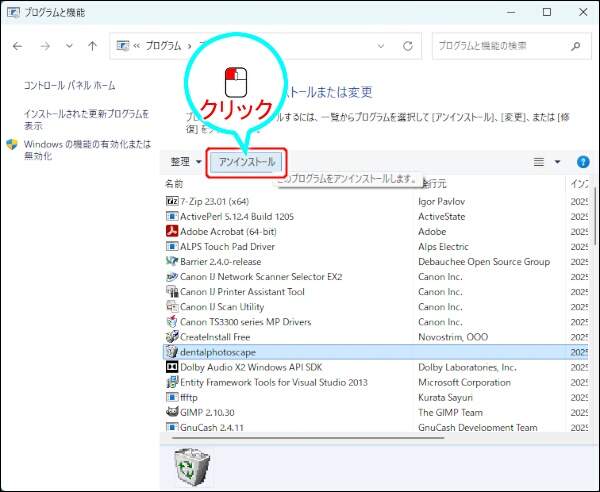This screenshot has height=492, width=600.
Task: Click the Dolby Audio X2 icon
Action: click(x=171, y=367)
